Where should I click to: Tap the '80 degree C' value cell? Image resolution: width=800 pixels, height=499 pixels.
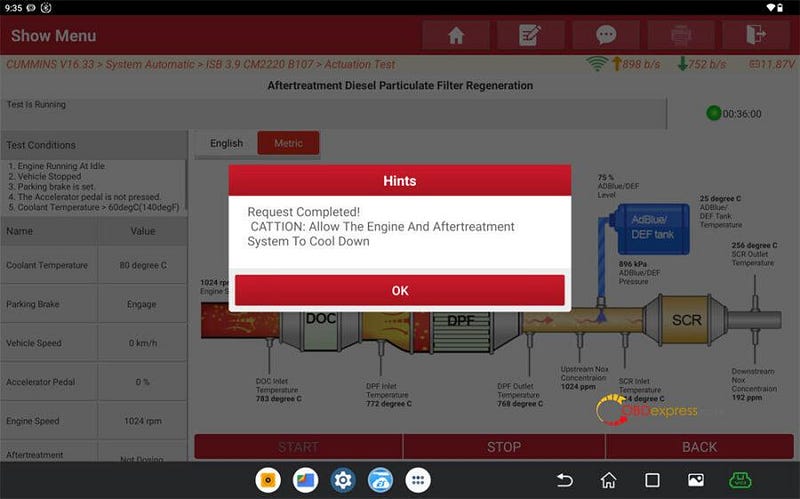pyautogui.click(x=143, y=265)
